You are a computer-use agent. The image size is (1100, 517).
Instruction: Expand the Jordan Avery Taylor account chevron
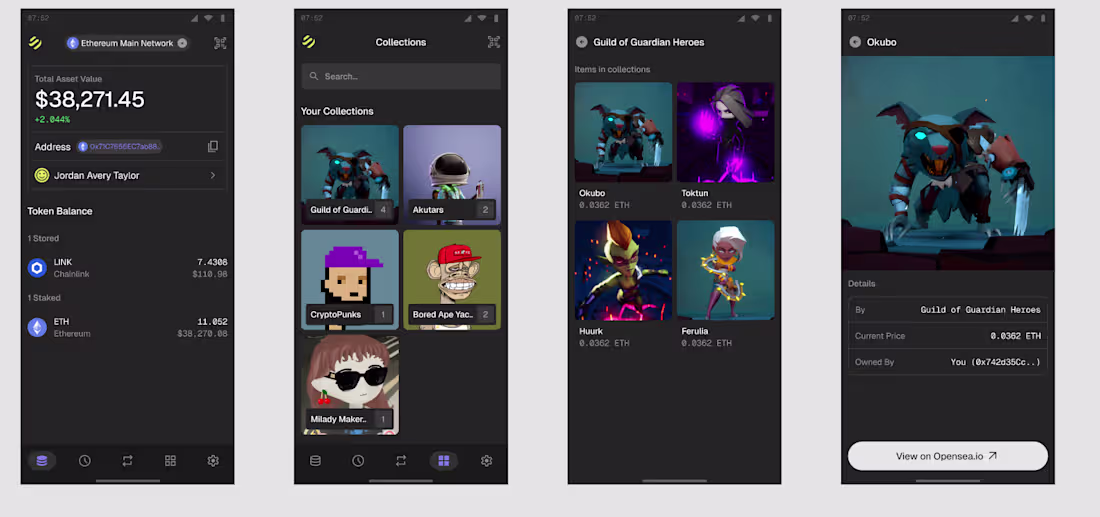213,175
